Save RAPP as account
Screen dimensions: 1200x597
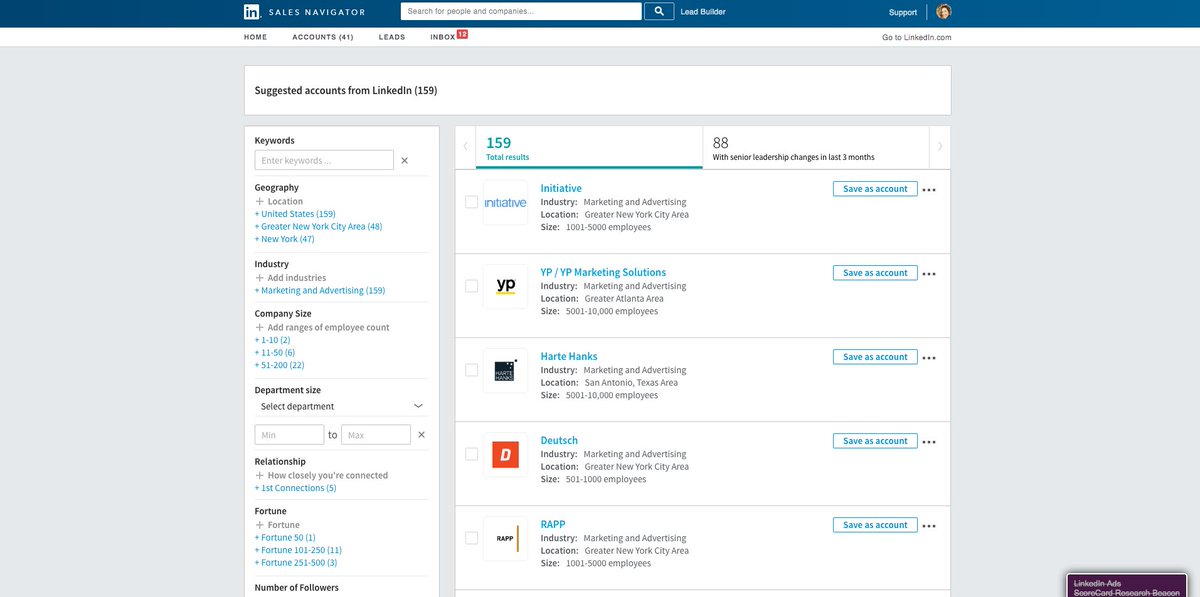(x=875, y=525)
